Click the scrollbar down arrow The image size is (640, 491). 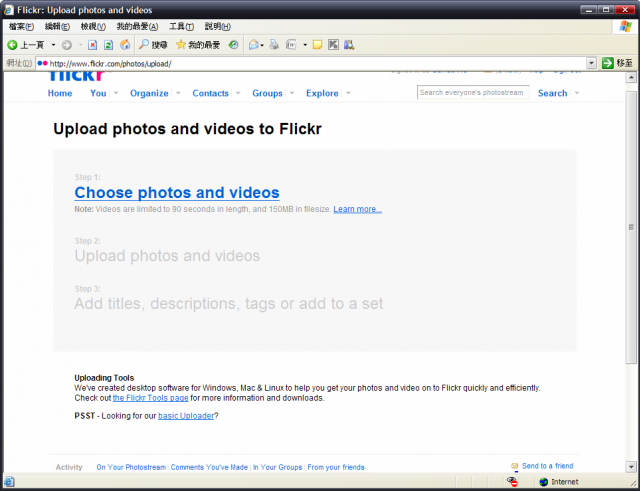click(631, 467)
